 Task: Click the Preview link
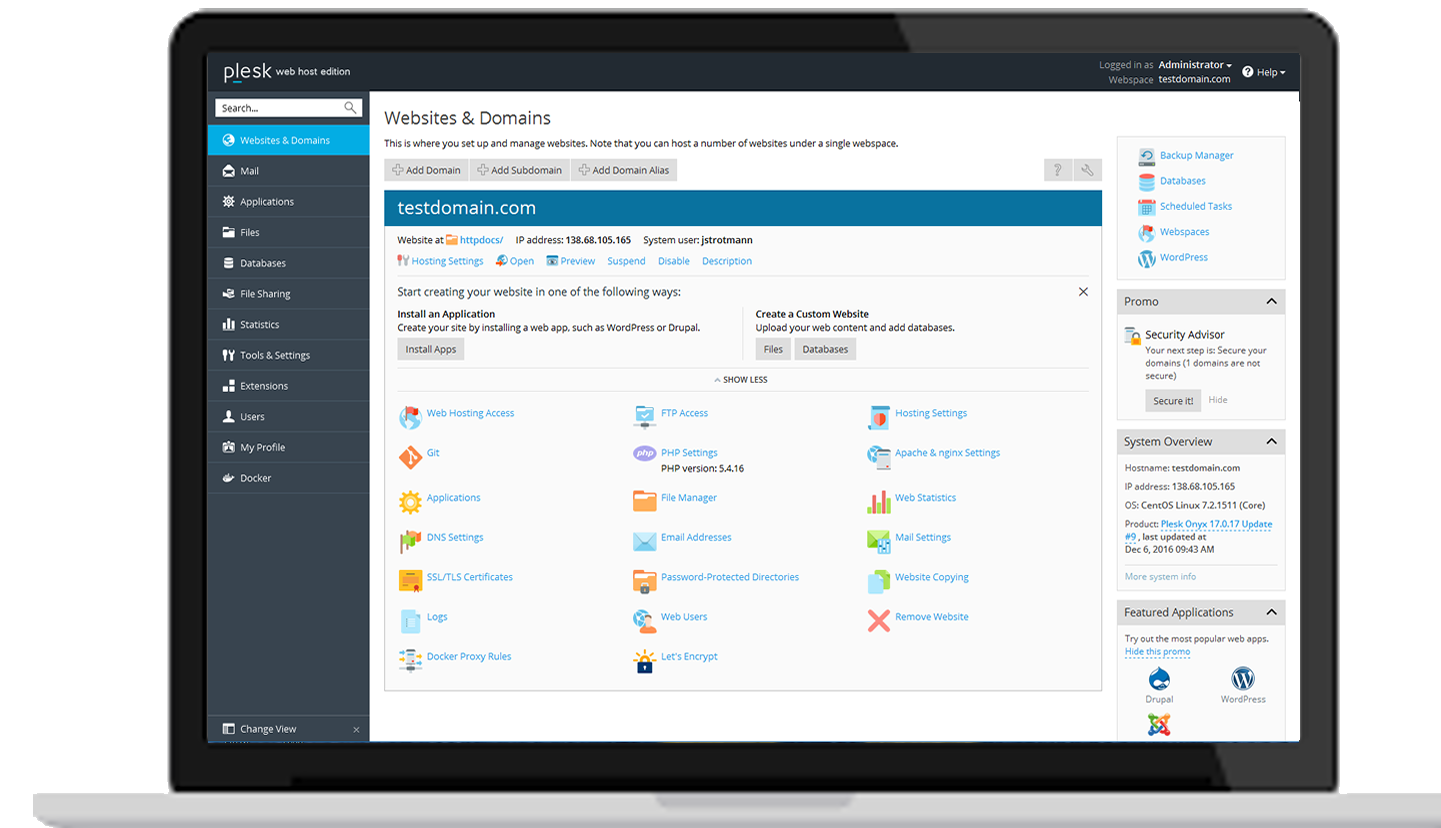570,261
